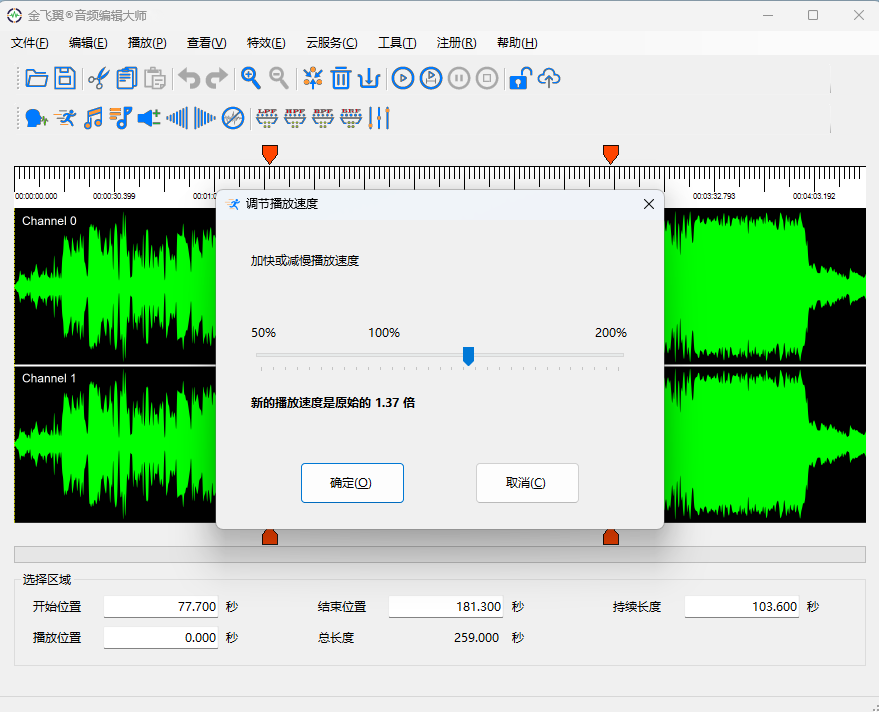
Task: Click the trash delete icon
Action: coord(341,78)
